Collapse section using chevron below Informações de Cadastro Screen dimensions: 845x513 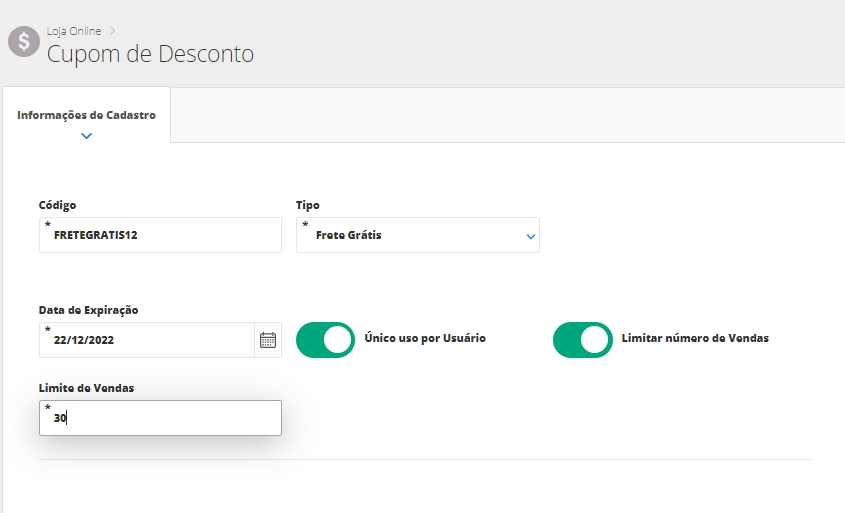coord(86,136)
